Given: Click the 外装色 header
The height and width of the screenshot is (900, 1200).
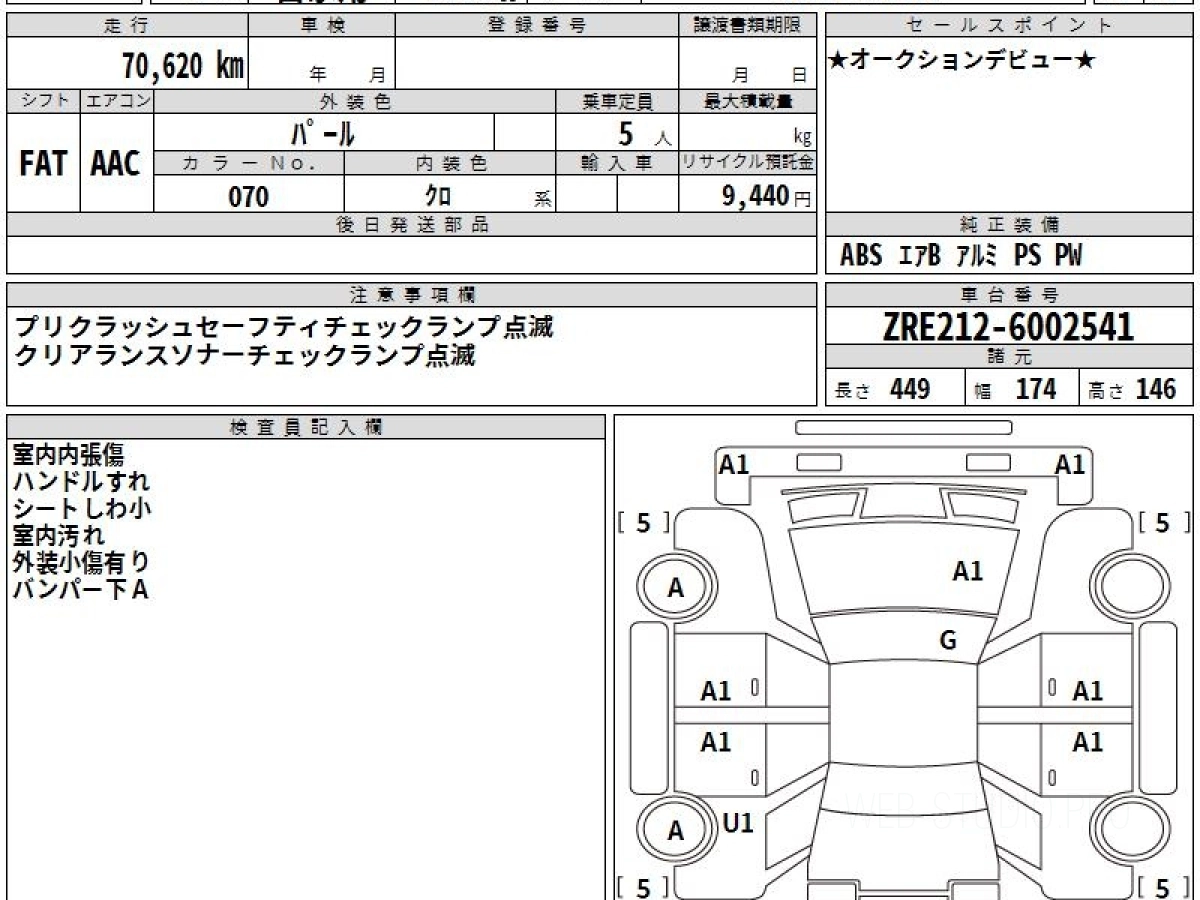Looking at the screenshot, I should [355, 101].
